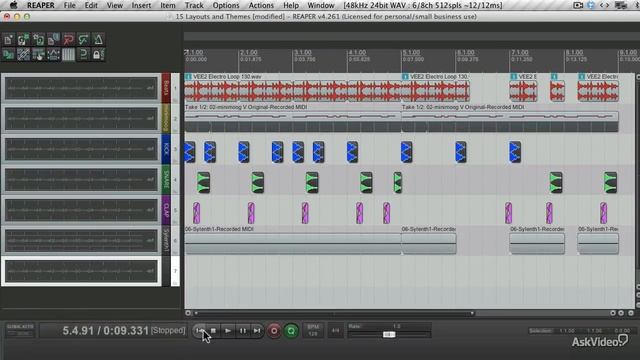The width and height of the screenshot is (640, 360).
Task: Select the yellow minimoog track label
Action: pos(166,119)
